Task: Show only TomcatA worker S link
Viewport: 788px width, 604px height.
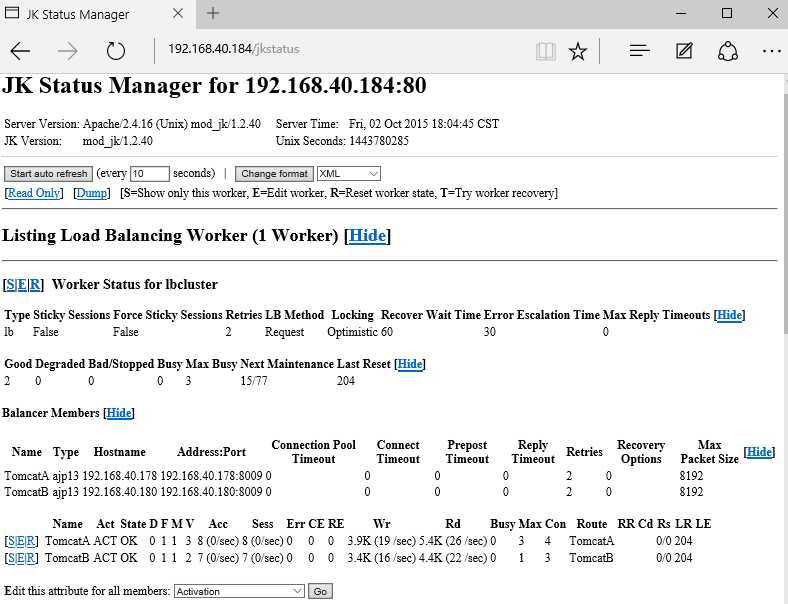Action: point(11,541)
